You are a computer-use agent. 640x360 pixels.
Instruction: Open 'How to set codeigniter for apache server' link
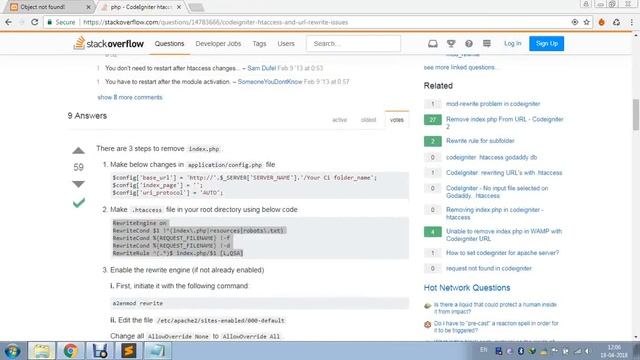click(502, 253)
